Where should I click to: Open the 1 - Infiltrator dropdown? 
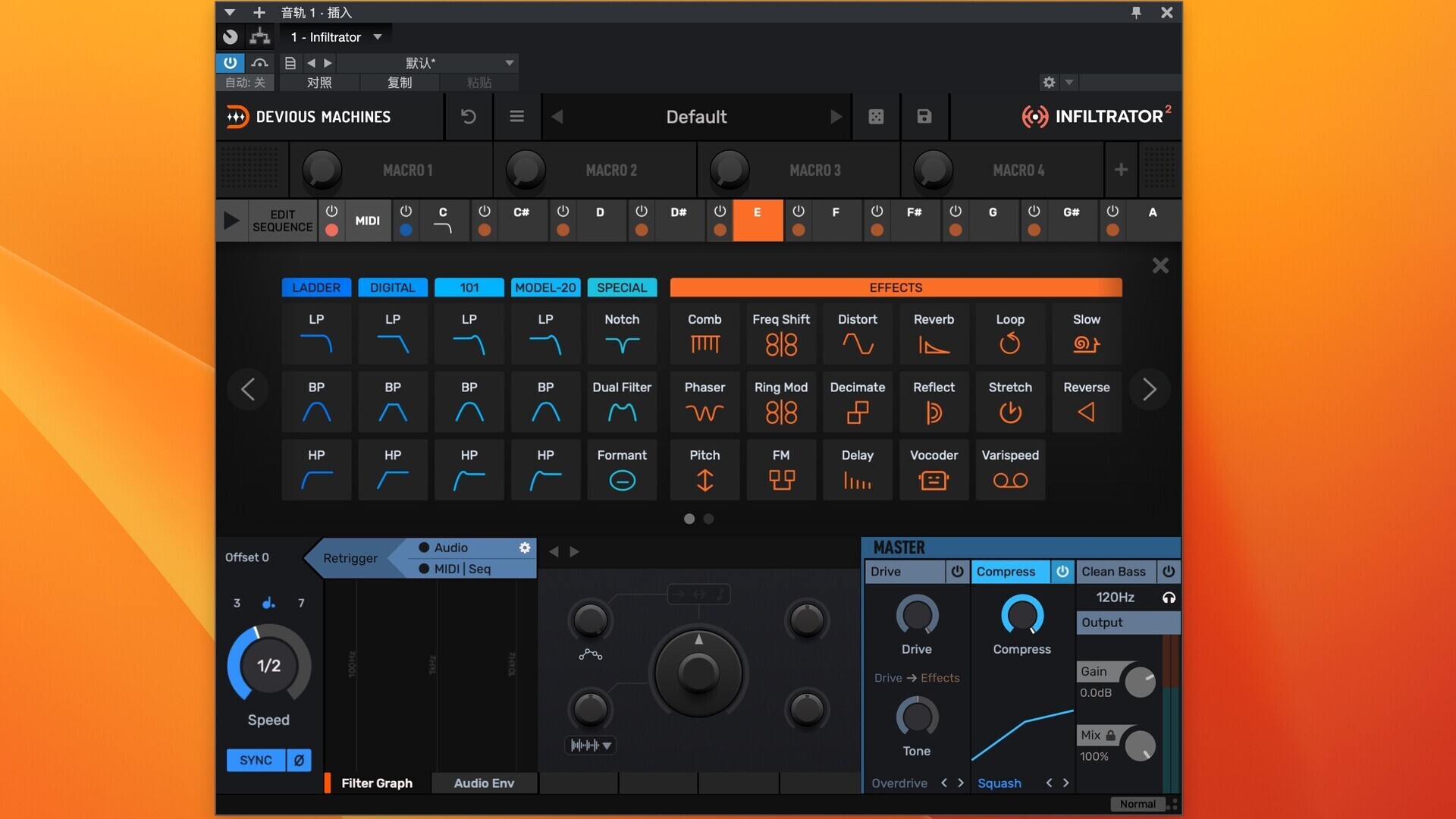[x=378, y=37]
